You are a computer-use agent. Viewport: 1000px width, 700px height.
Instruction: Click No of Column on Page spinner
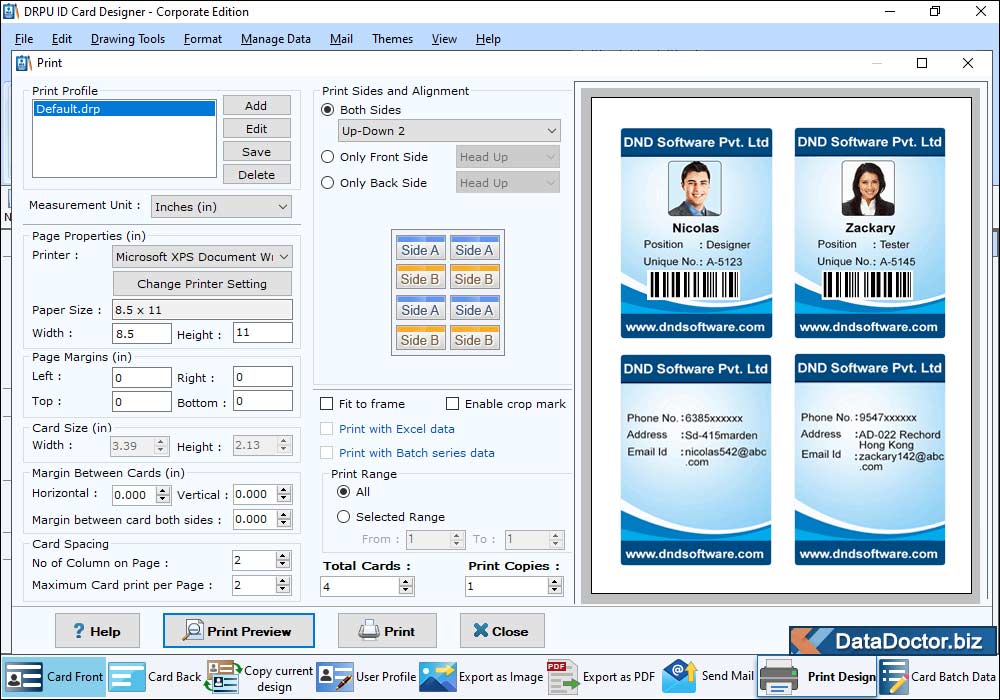pyautogui.click(x=283, y=560)
